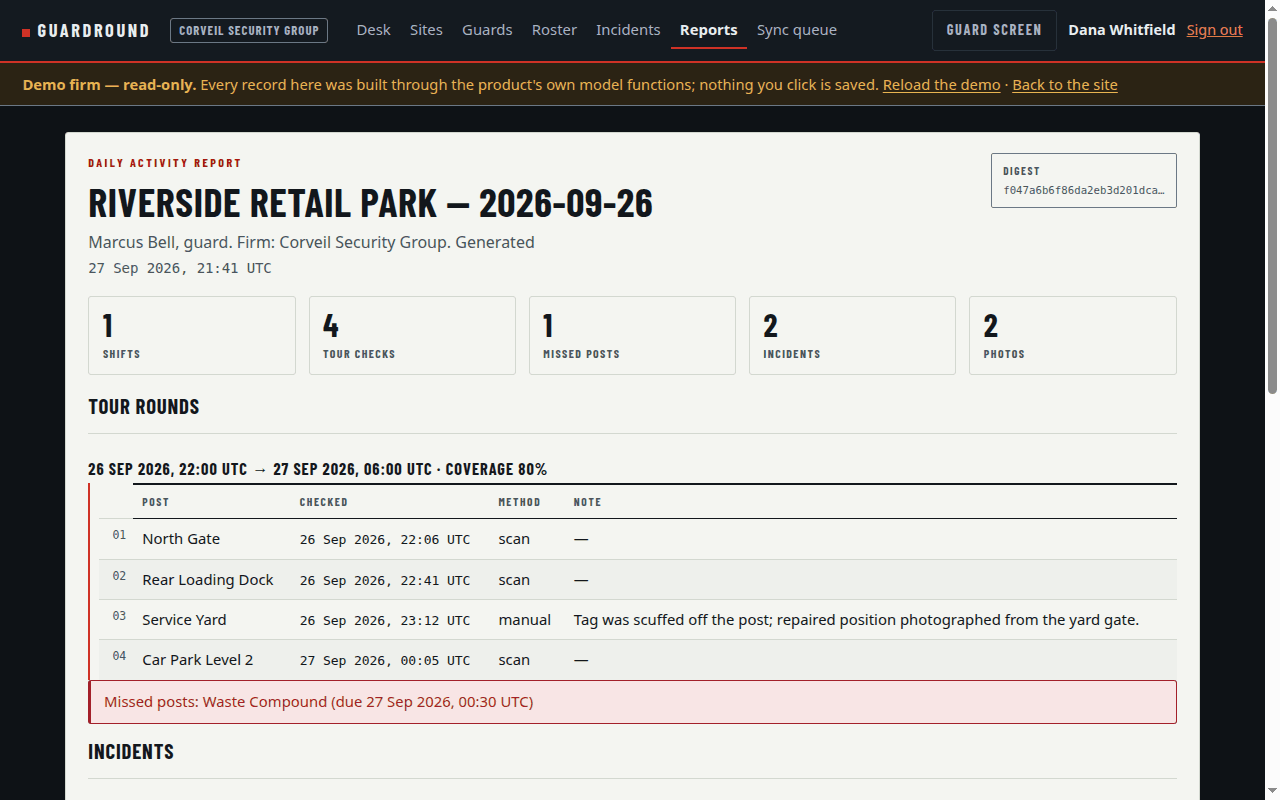Image resolution: width=1280 pixels, height=800 pixels.
Task: Click the Digest hash box
Action: [x=1084, y=180]
